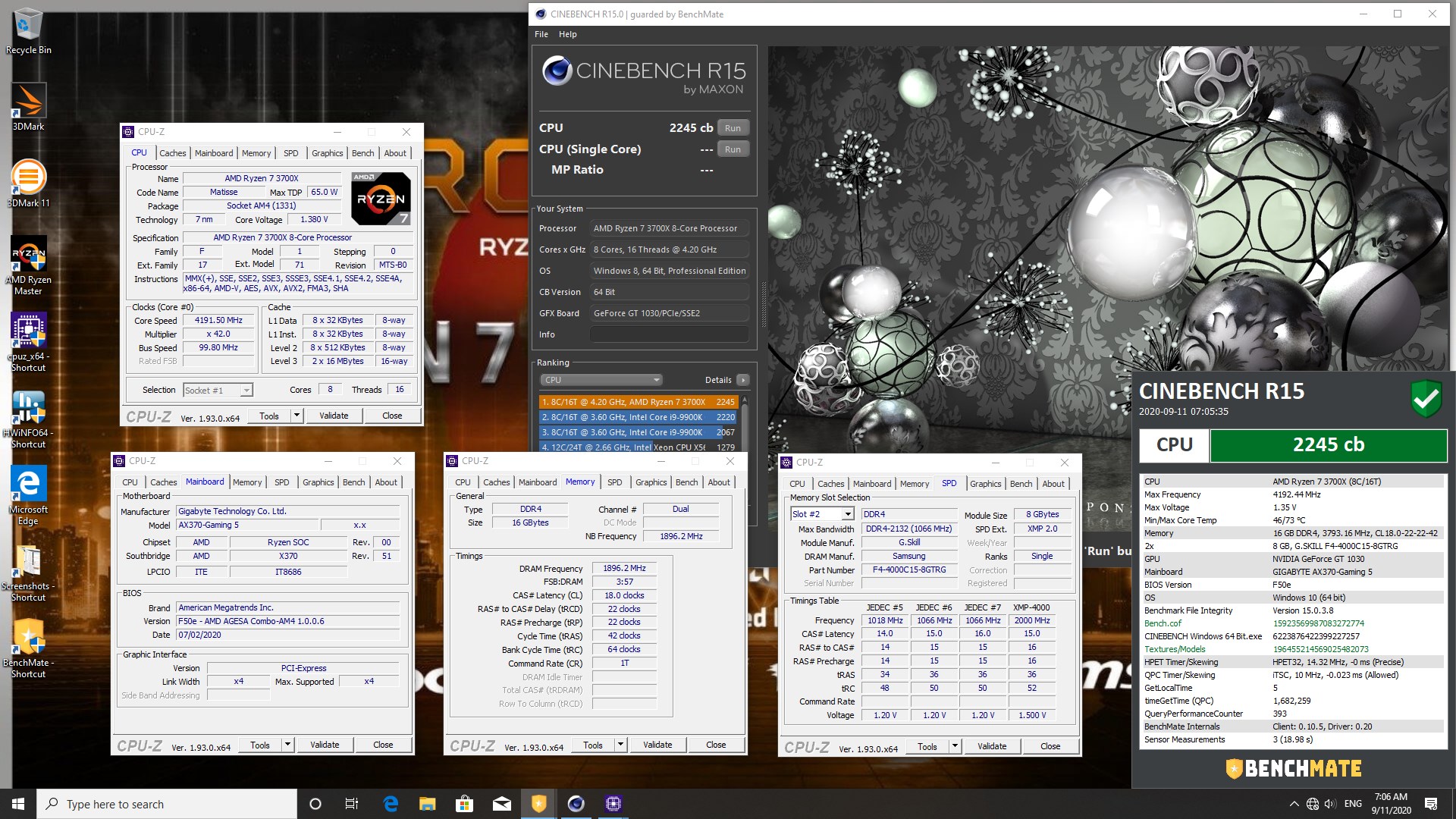Show hidden tray icons chevron
Image resolution: width=1456 pixels, height=819 pixels.
pyautogui.click(x=1294, y=804)
